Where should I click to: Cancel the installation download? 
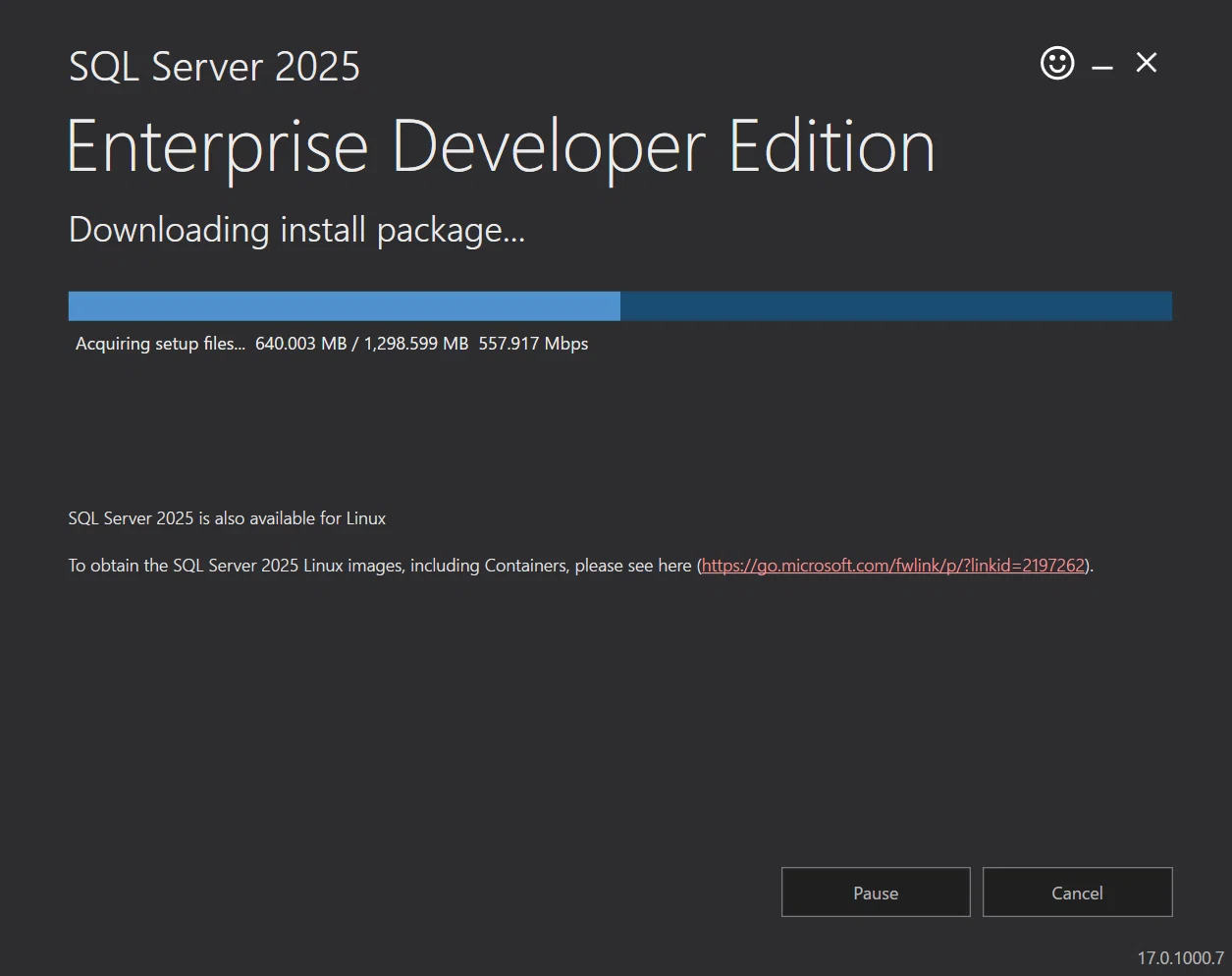point(1077,893)
